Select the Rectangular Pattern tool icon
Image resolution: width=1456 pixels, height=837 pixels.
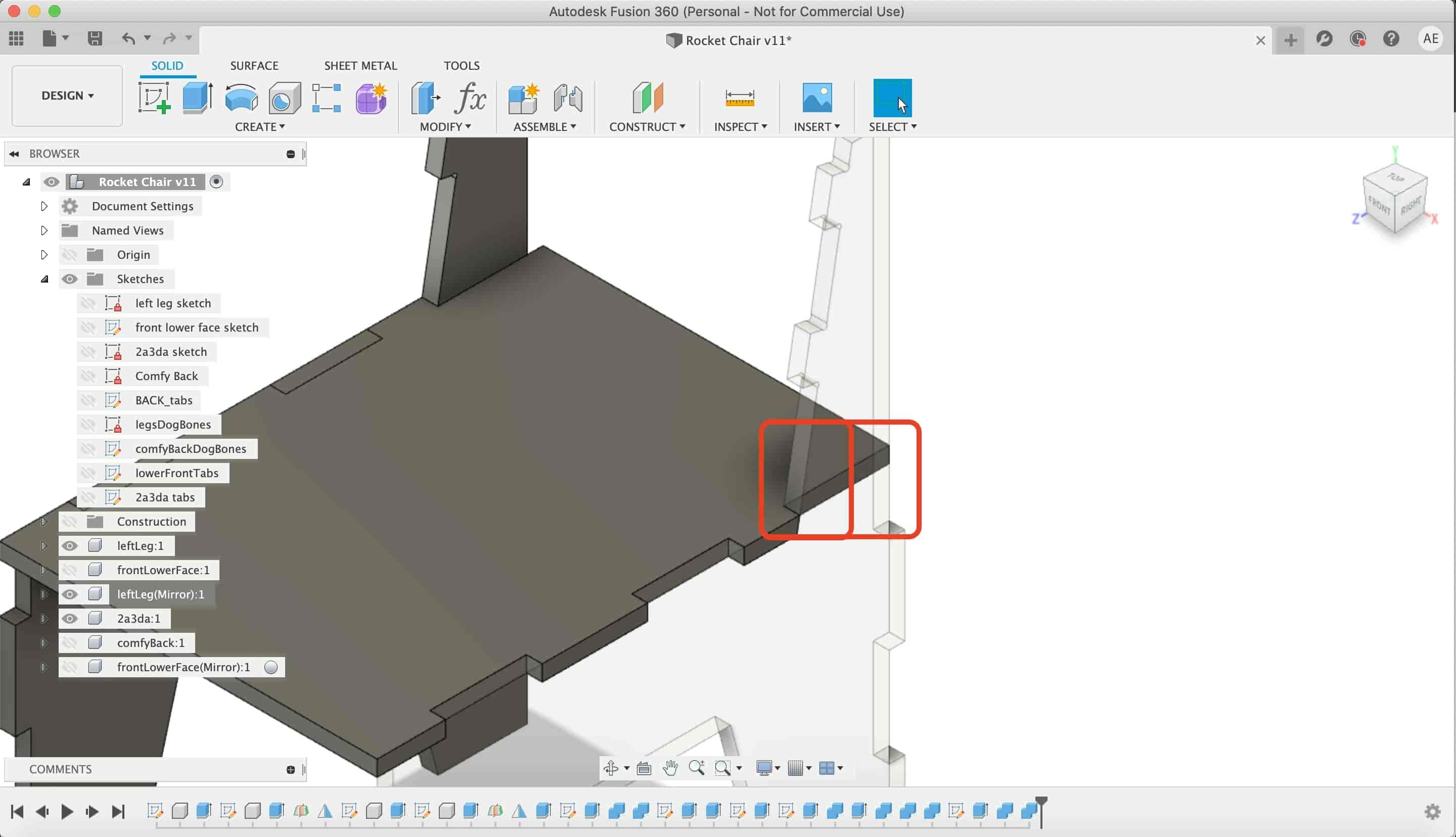[x=327, y=98]
